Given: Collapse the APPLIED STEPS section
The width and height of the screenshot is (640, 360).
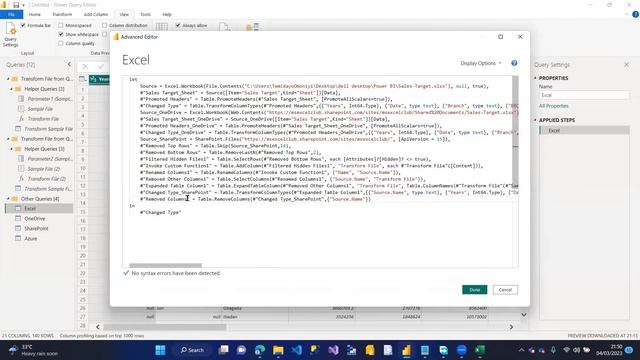Looking at the screenshot, I should click(536, 120).
